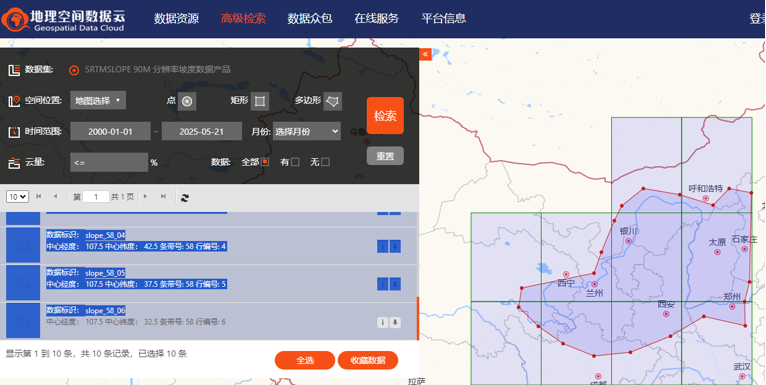Open the 地图选择 spatial location dropdown
The width and height of the screenshot is (766, 385).
(x=98, y=101)
